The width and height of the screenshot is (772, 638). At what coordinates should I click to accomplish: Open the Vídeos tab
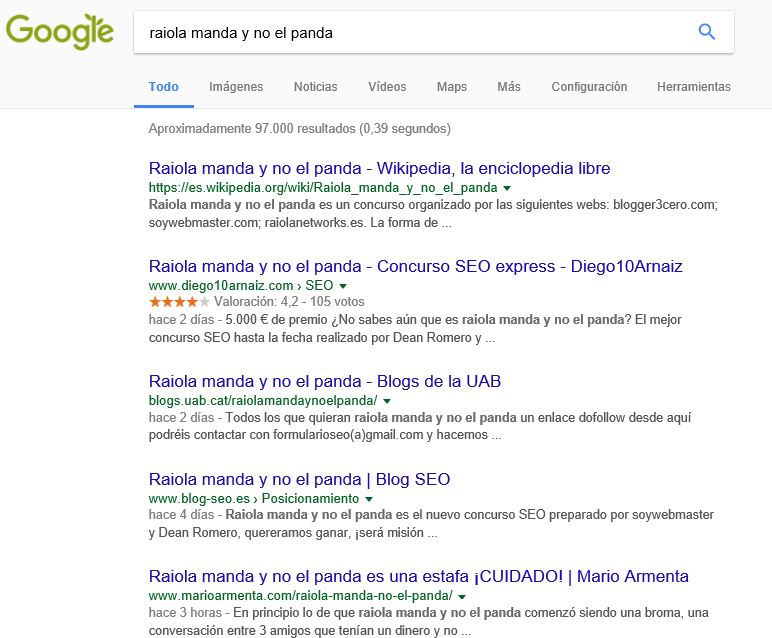[387, 87]
